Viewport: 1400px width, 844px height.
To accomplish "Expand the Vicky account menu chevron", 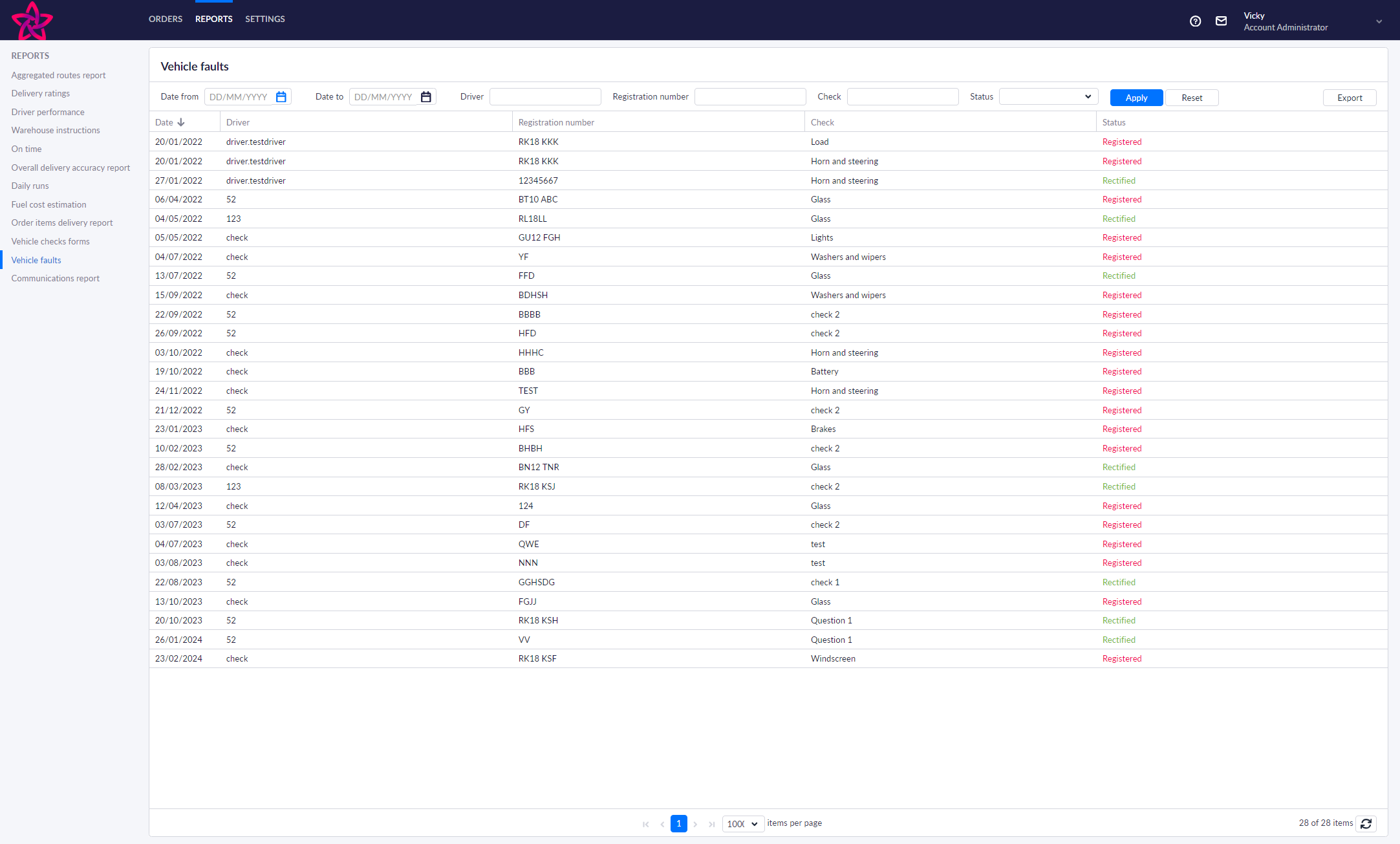I will [x=1379, y=21].
